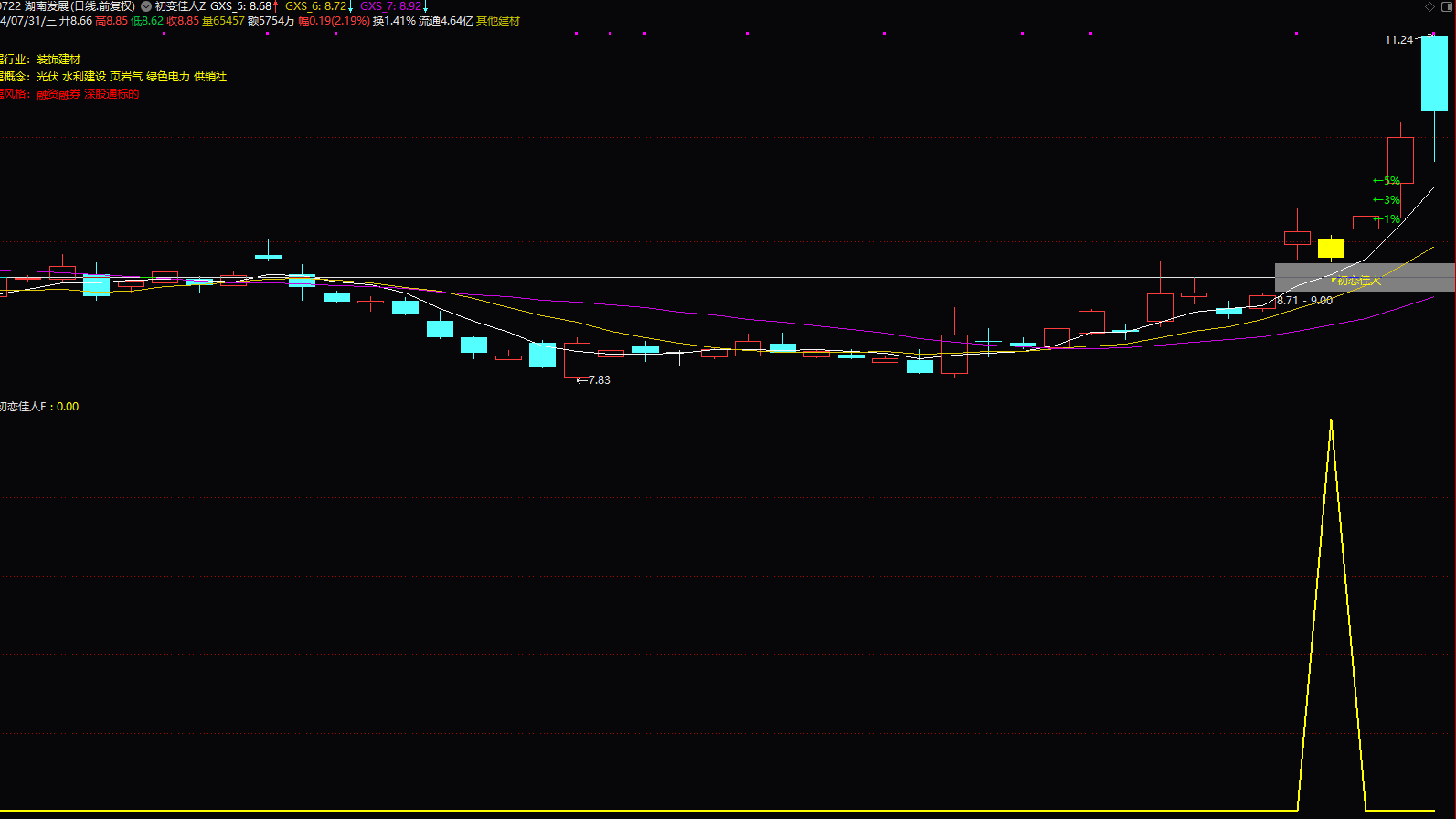Image resolution: width=1456 pixels, height=819 pixels.
Task: Click the 深股通标的 style tag
Action: coord(112,94)
